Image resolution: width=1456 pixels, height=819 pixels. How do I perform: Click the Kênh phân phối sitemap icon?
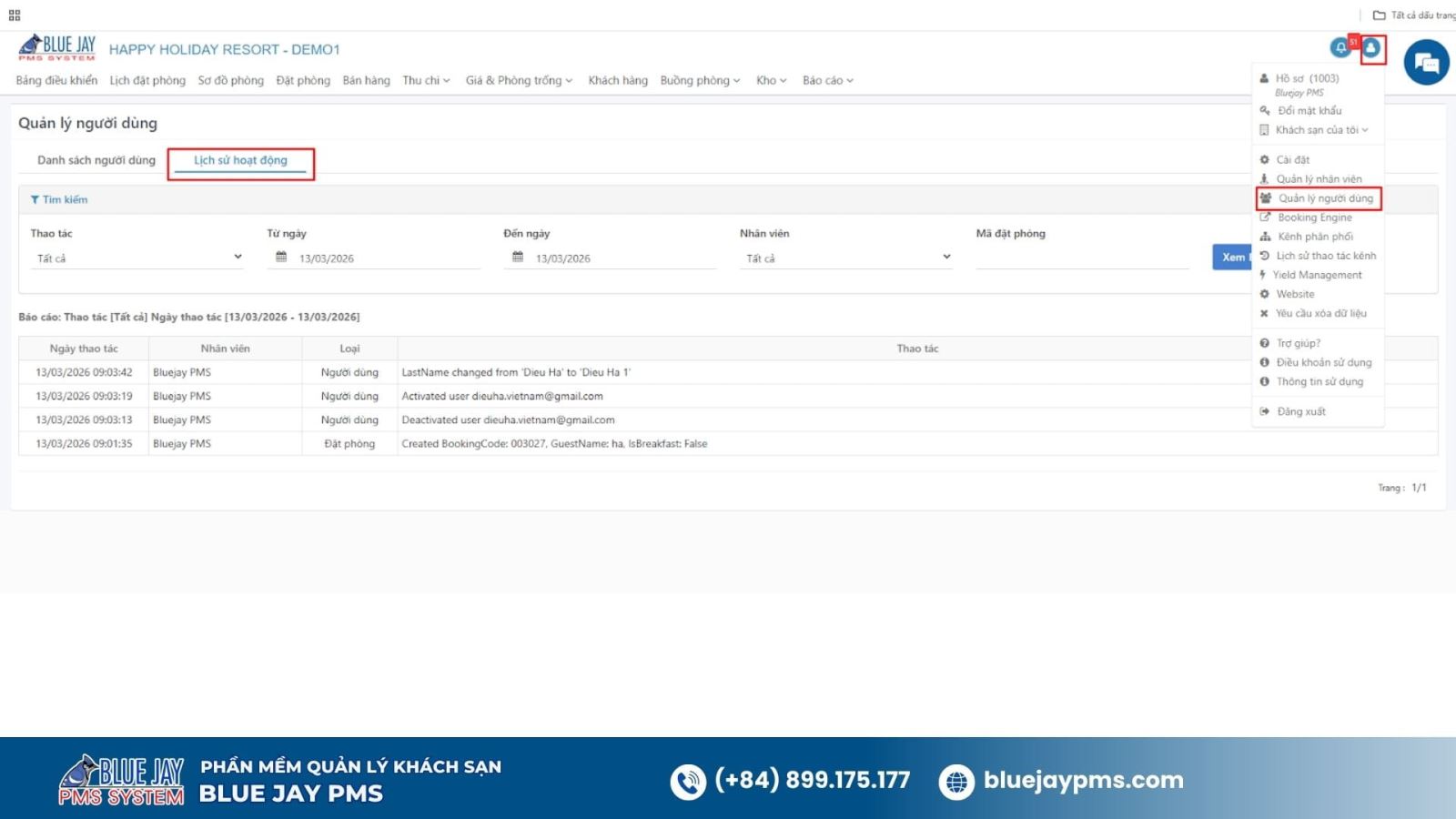coord(1264,237)
